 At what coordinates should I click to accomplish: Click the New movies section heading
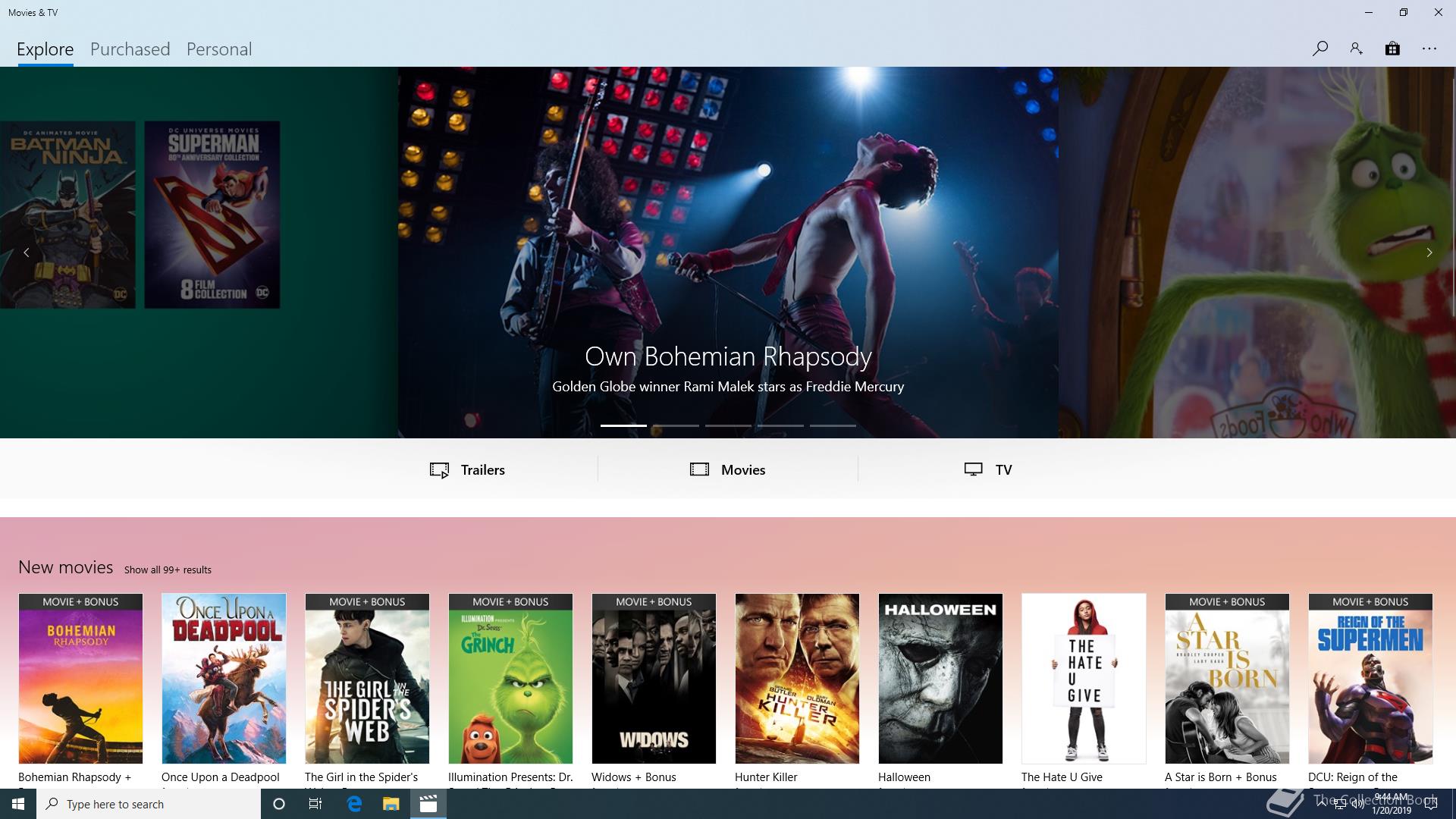66,567
